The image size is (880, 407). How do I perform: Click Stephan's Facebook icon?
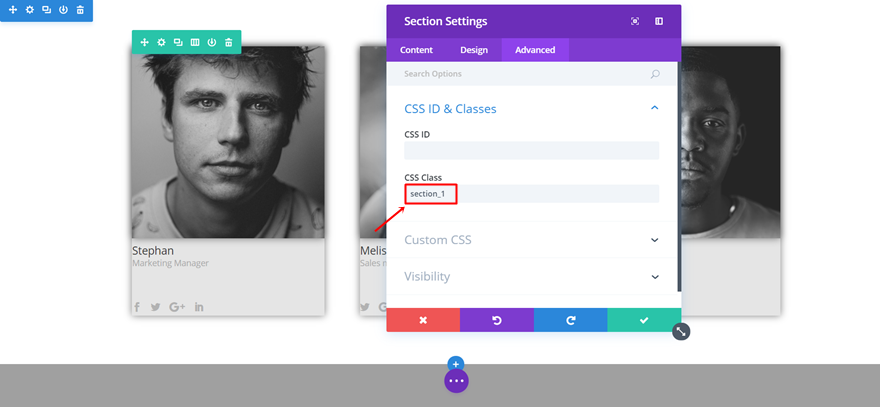(x=137, y=306)
